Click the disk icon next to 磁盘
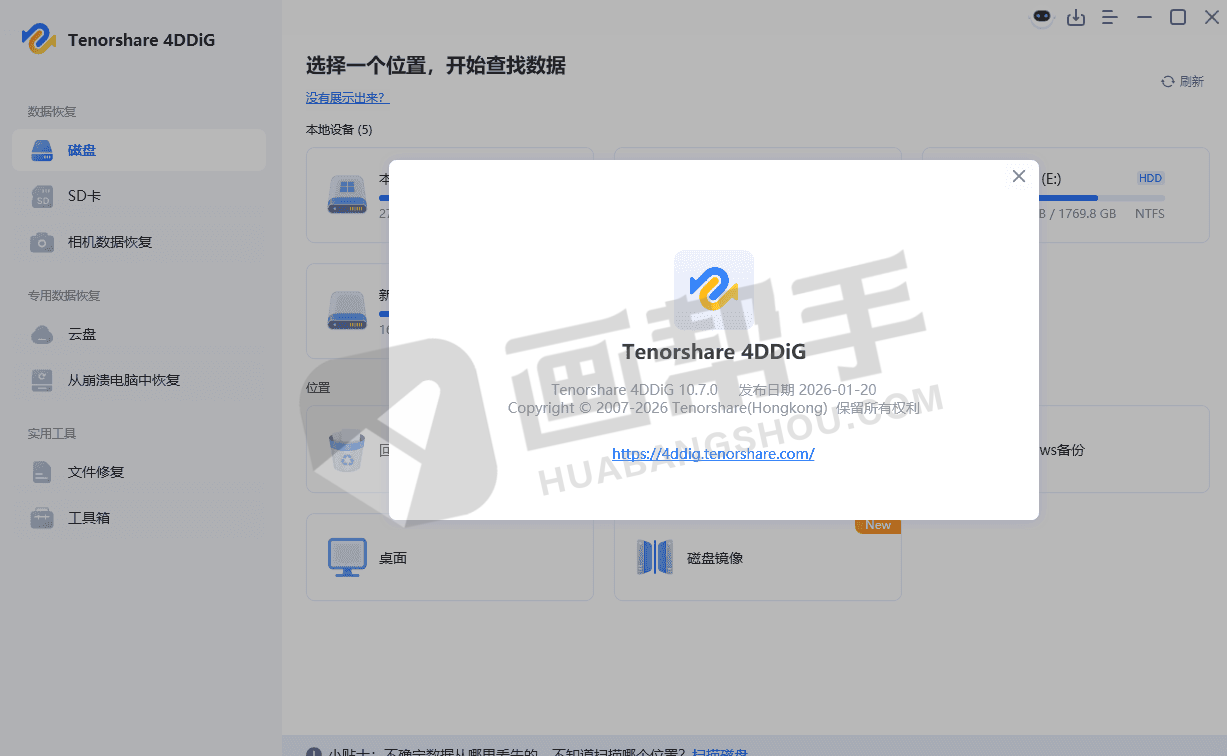This screenshot has width=1227, height=756. [42, 151]
